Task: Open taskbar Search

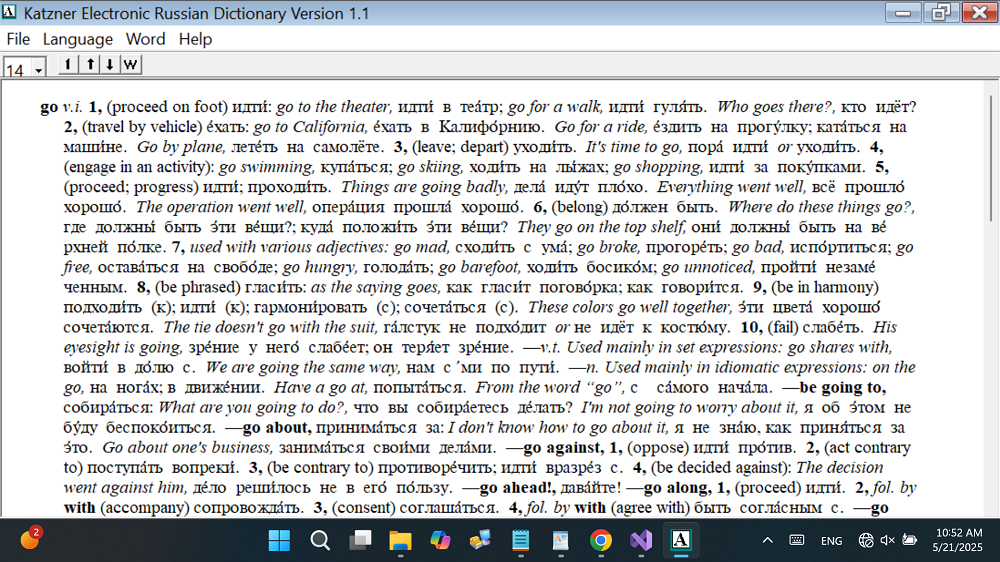Action: click(320, 540)
